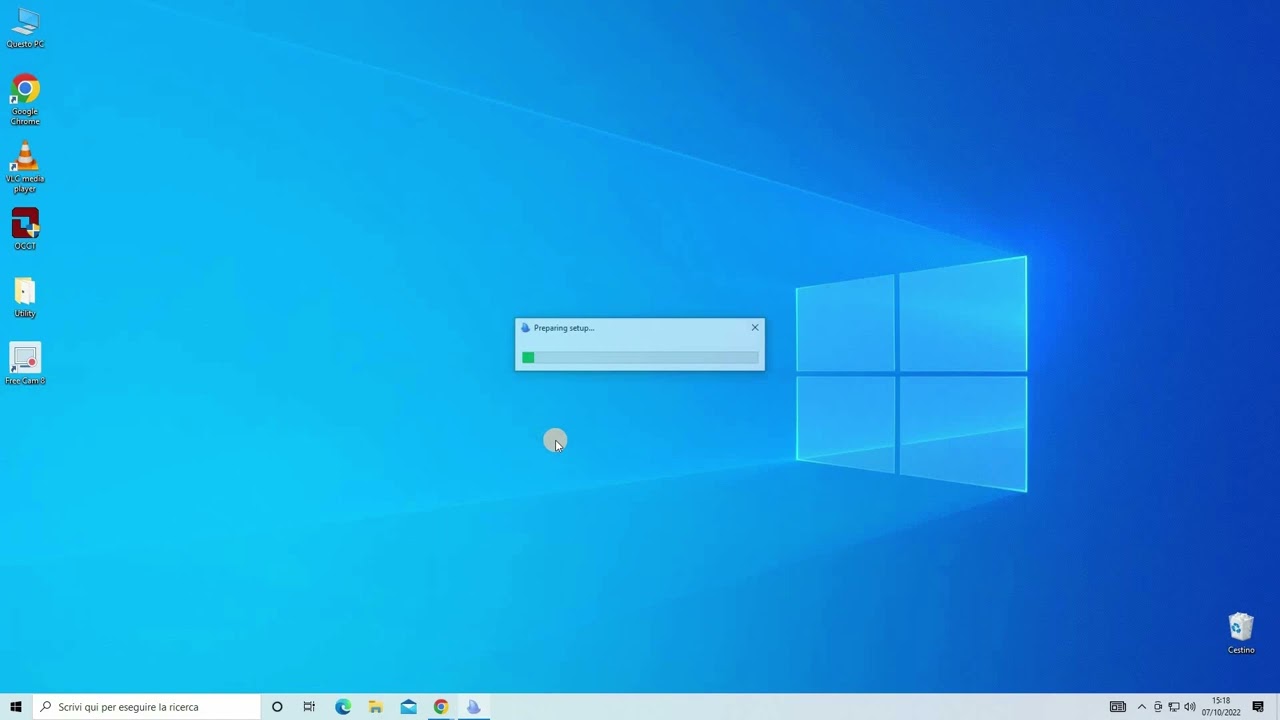Click the Preparing setup title text
Viewport: 1280px width, 720px height.
(564, 328)
